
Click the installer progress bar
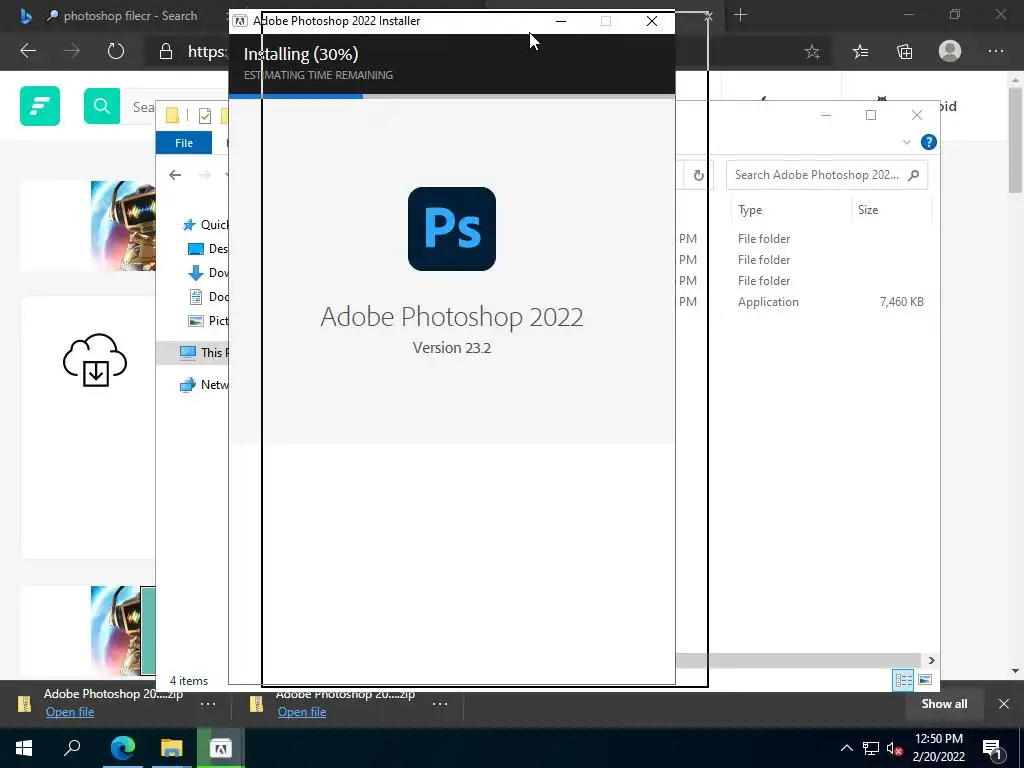(x=452, y=97)
